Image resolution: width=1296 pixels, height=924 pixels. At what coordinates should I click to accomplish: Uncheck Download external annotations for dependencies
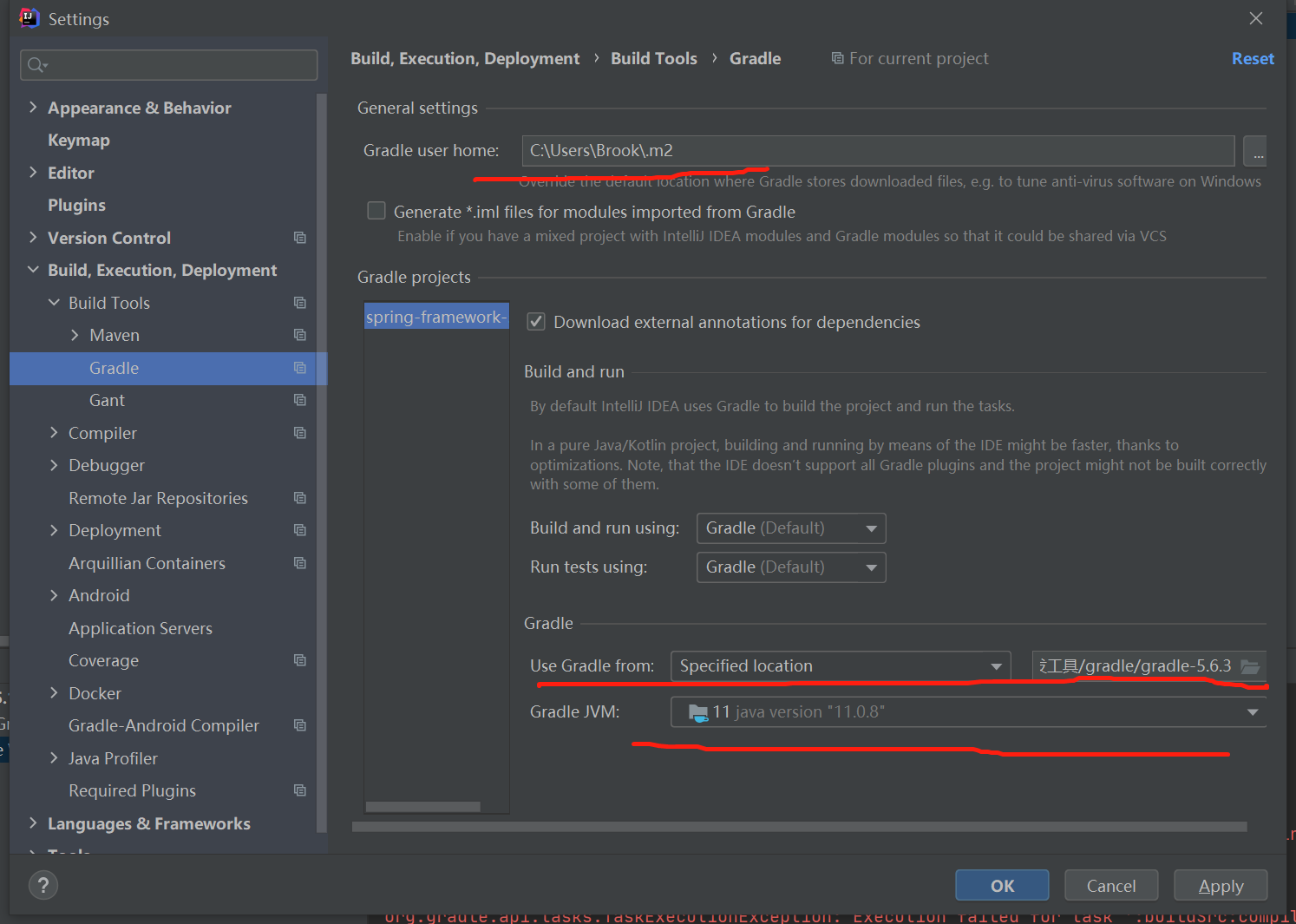click(x=536, y=322)
